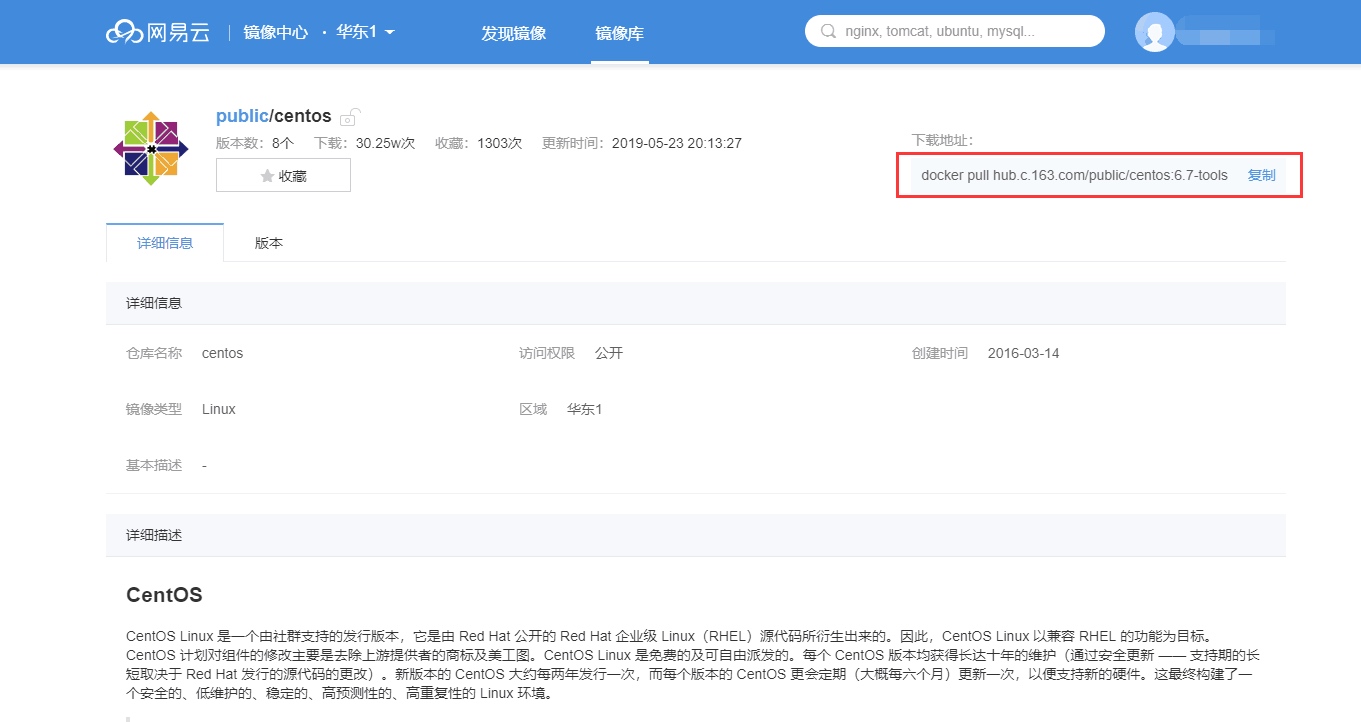The image size is (1361, 722).
Task: Copy the docker pull address with 复制
Action: pos(1262,175)
